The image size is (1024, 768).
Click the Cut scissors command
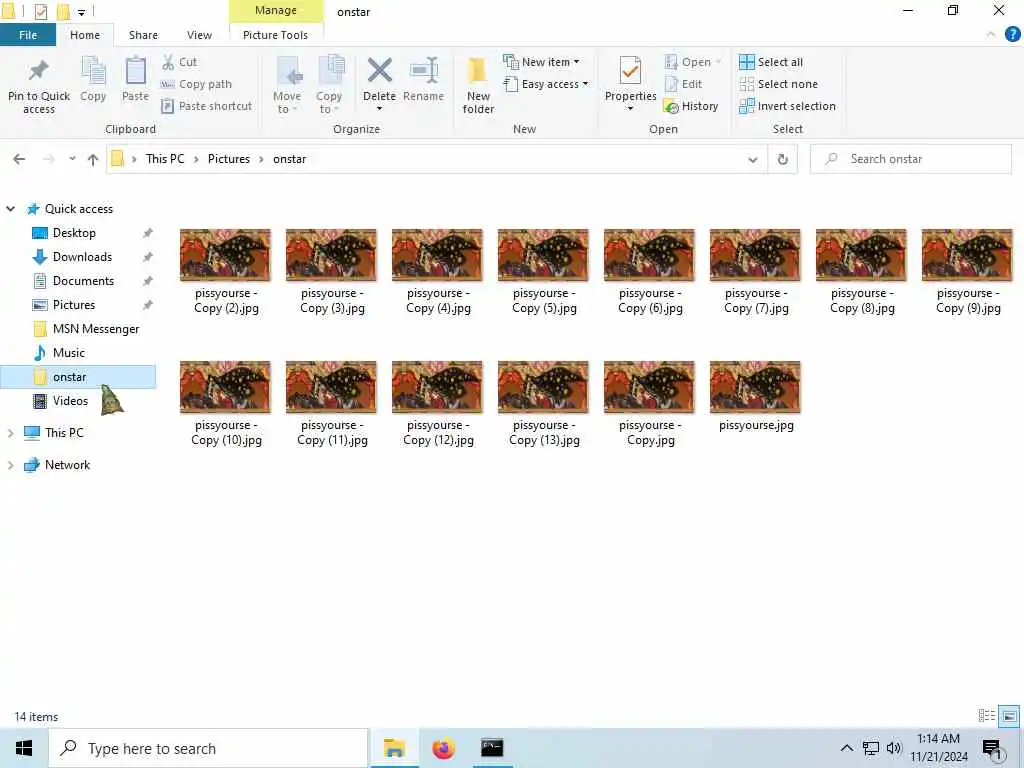pos(180,62)
